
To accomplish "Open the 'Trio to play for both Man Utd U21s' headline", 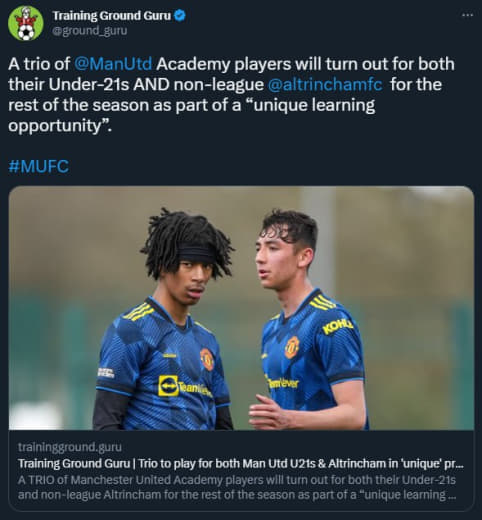I will pos(241,464).
